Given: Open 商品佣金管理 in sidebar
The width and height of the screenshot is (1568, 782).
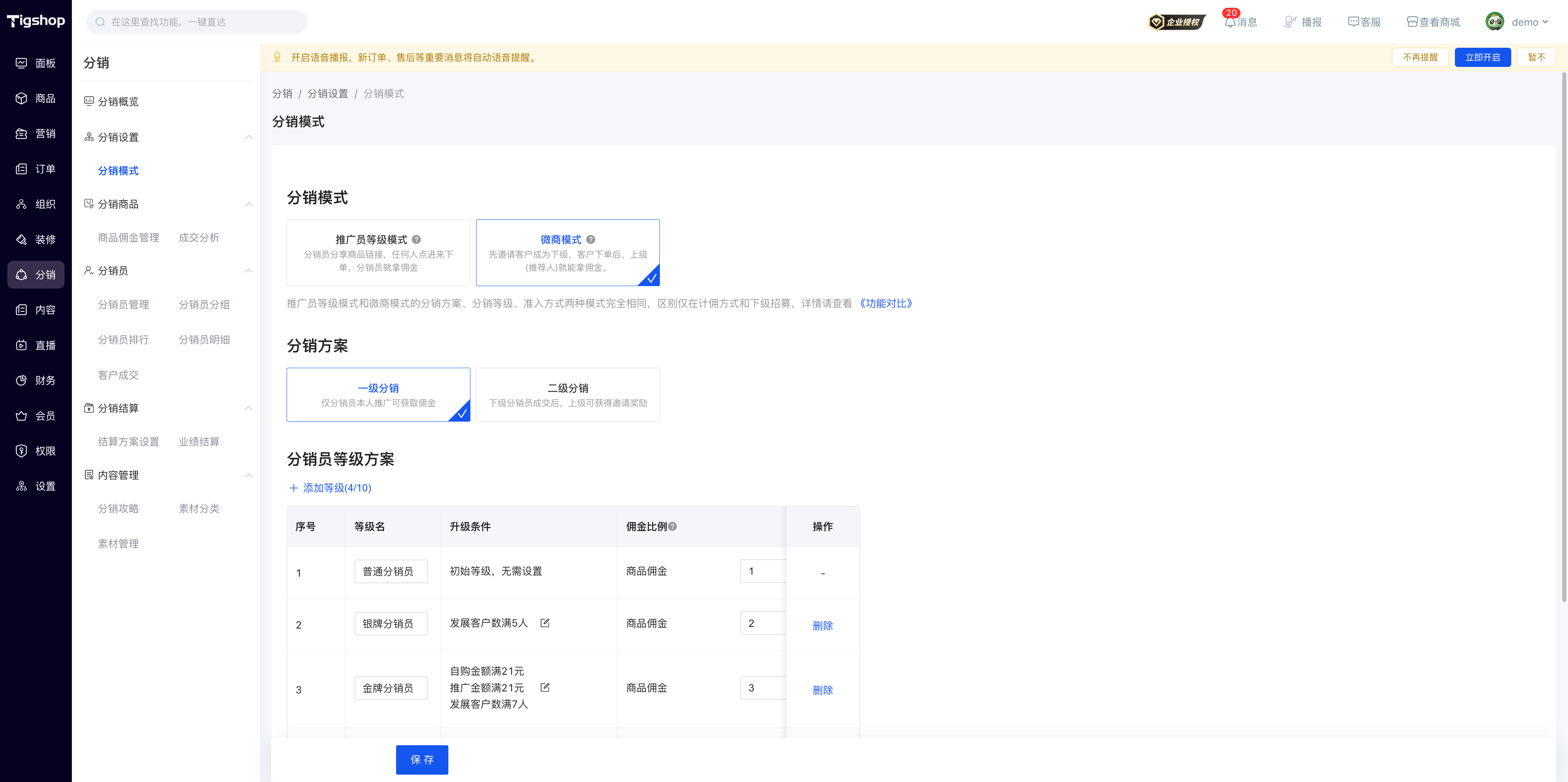Looking at the screenshot, I should point(129,238).
